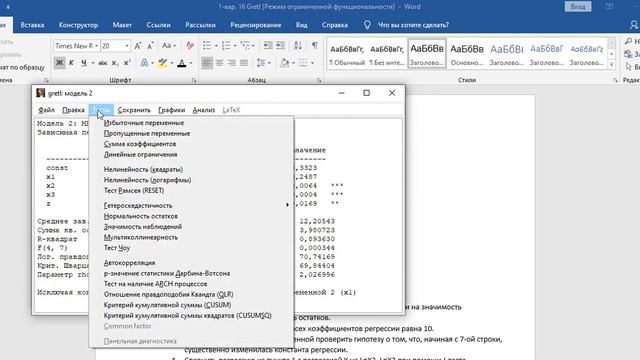Decrease font size with small A icon
Screen dimensions: 640x360
(x=150, y=46)
